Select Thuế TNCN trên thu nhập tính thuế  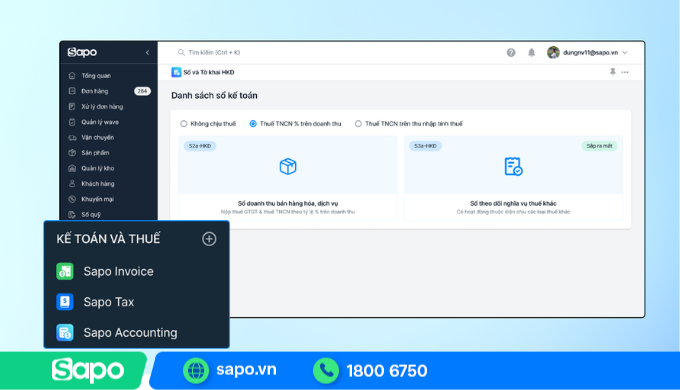click(358, 124)
